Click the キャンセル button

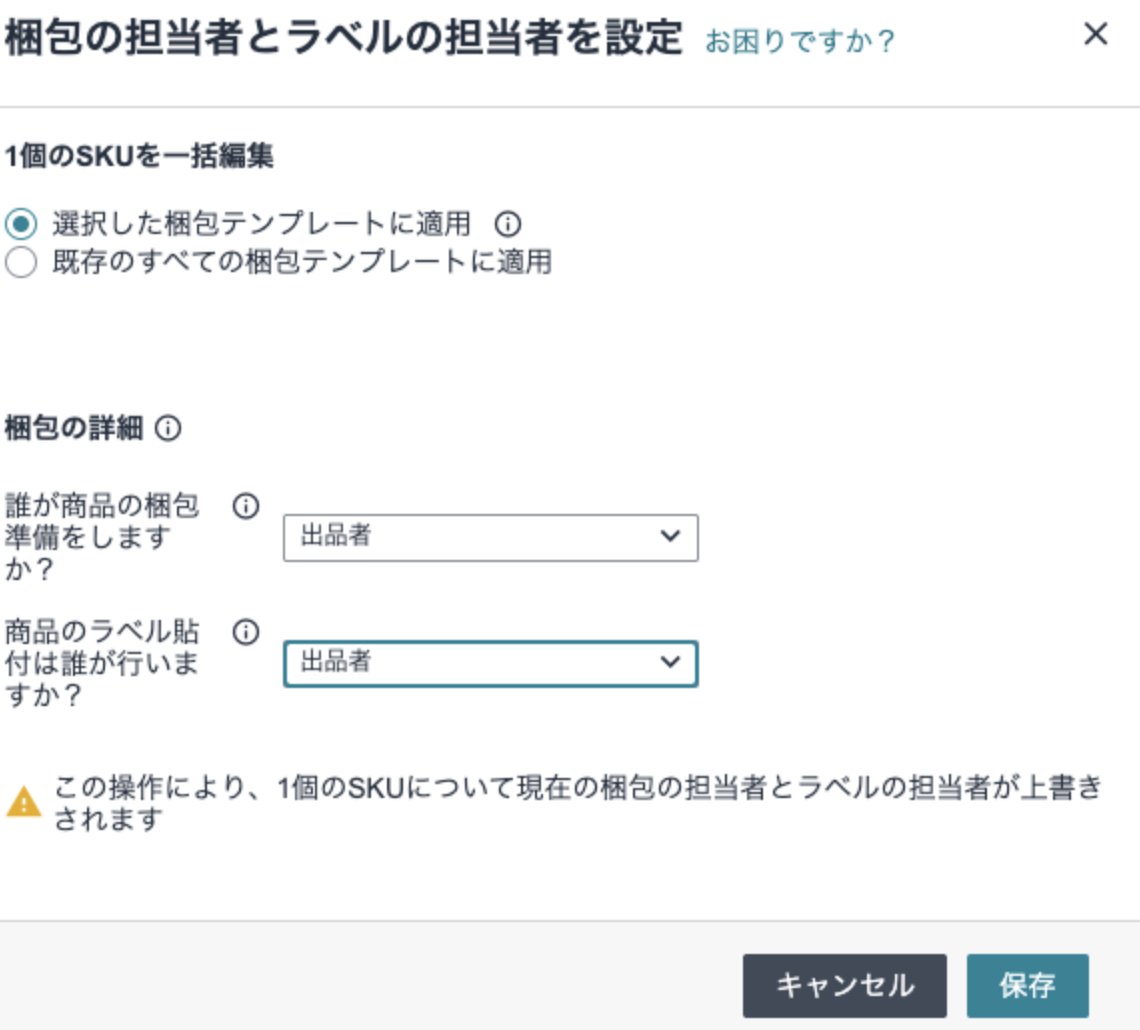(x=845, y=986)
